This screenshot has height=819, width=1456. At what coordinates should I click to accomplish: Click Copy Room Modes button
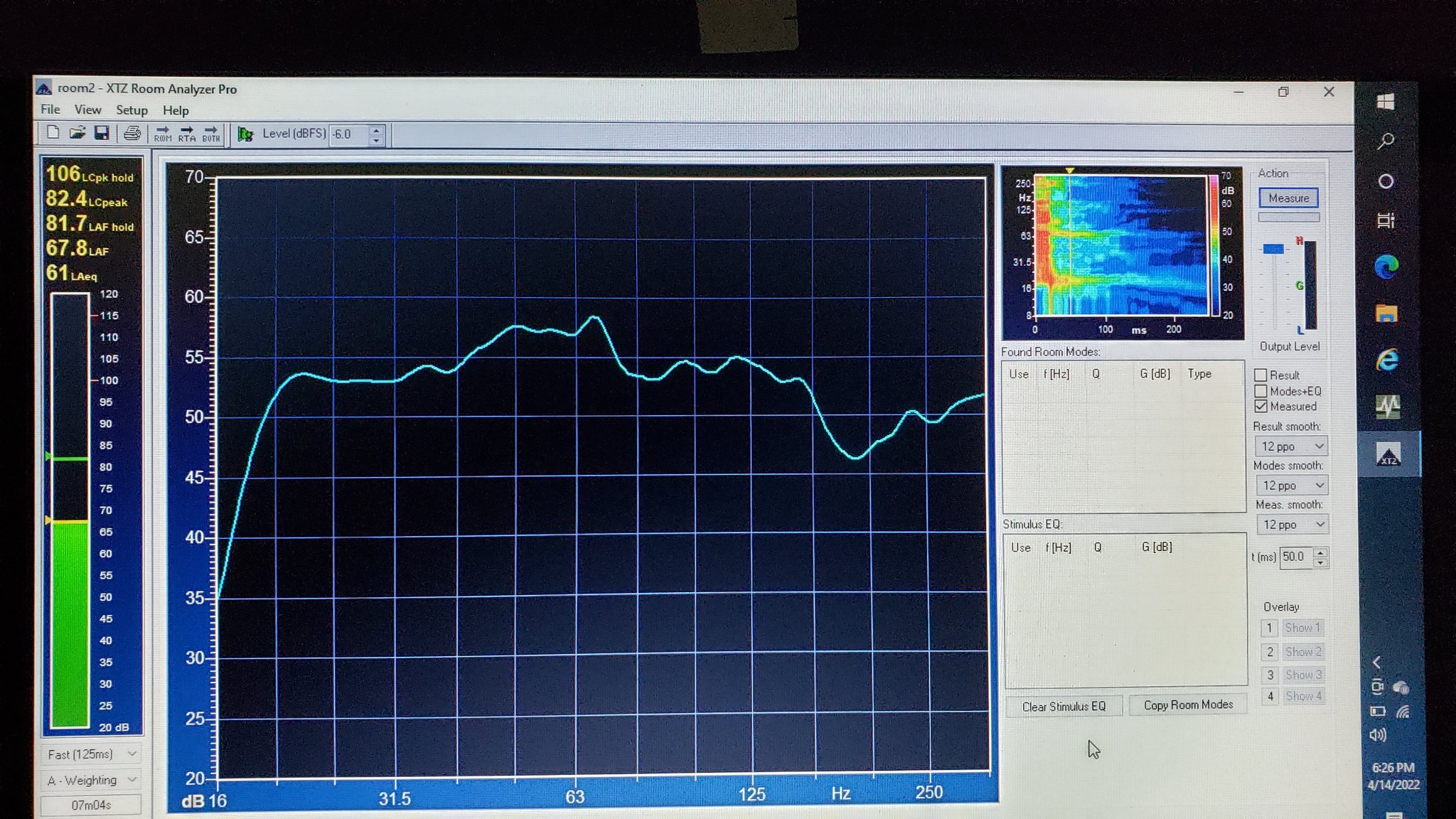coord(1188,705)
